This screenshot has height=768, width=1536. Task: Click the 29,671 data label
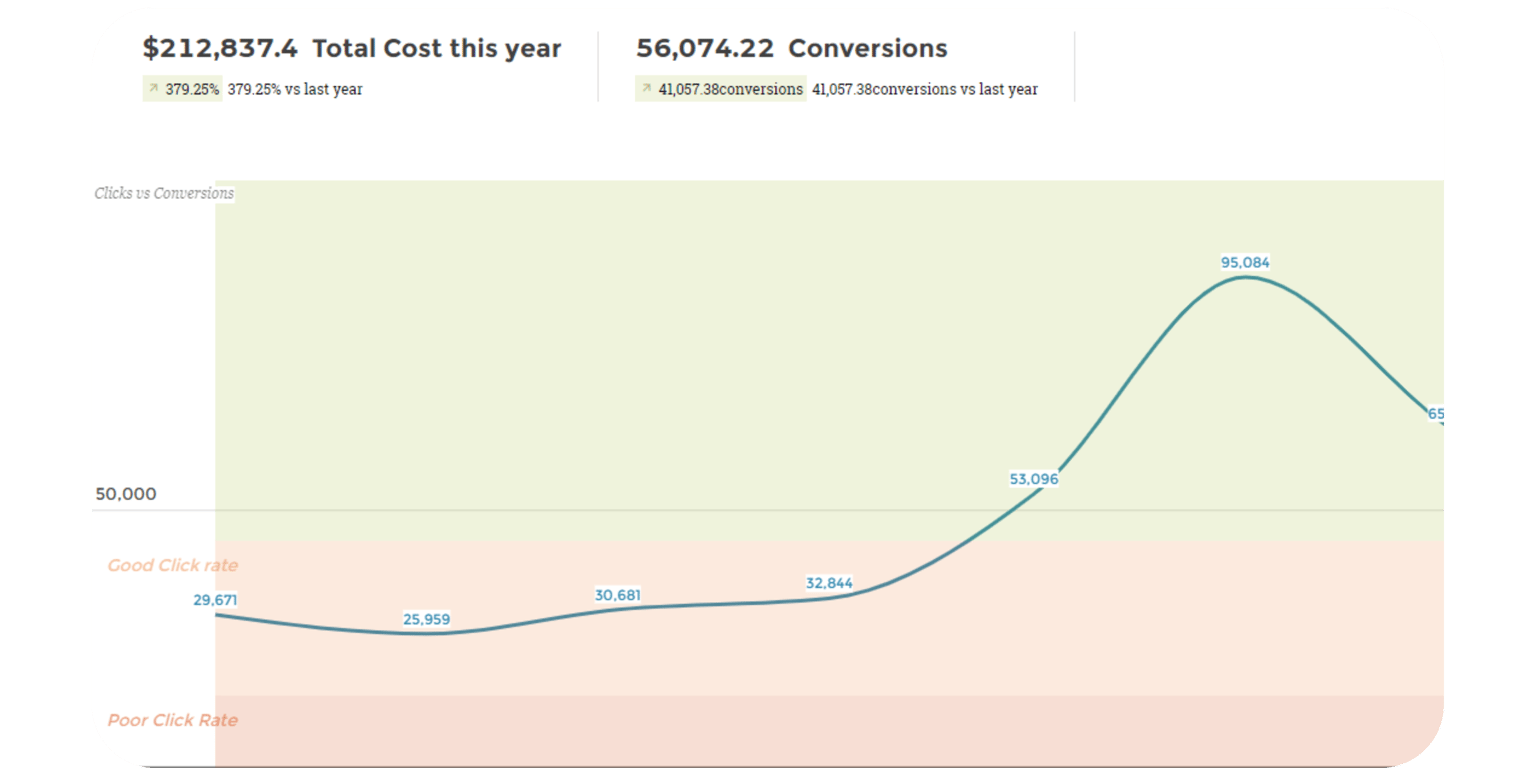click(x=215, y=600)
